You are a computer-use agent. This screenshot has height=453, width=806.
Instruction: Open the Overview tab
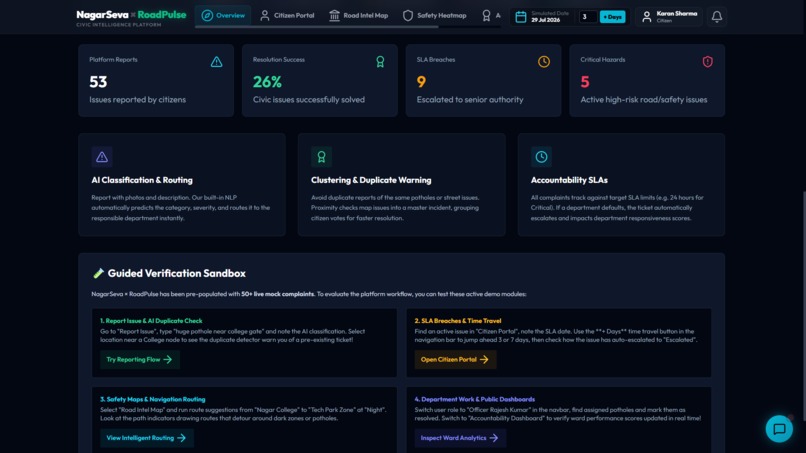tap(223, 15)
